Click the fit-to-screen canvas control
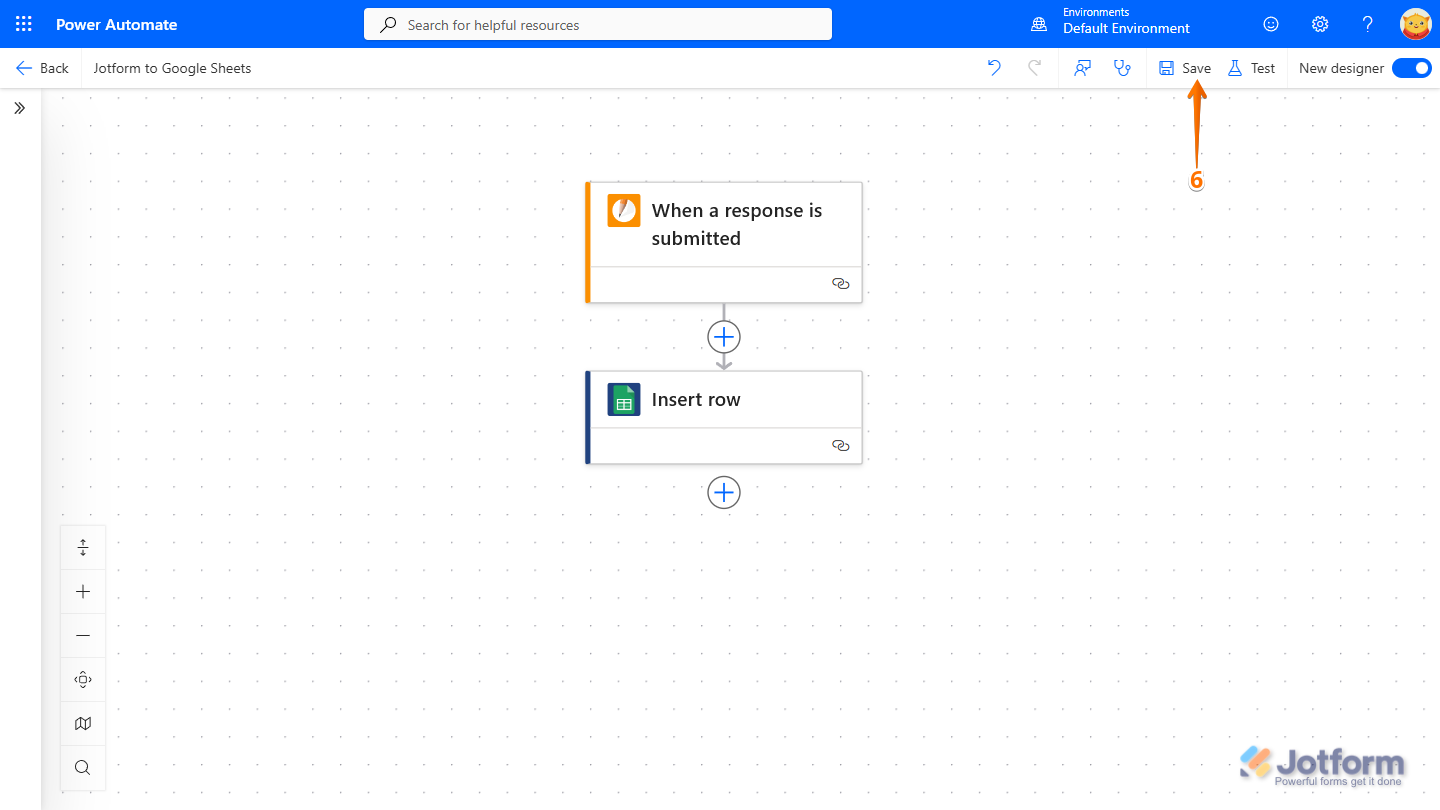The width and height of the screenshot is (1440, 810). [83, 679]
